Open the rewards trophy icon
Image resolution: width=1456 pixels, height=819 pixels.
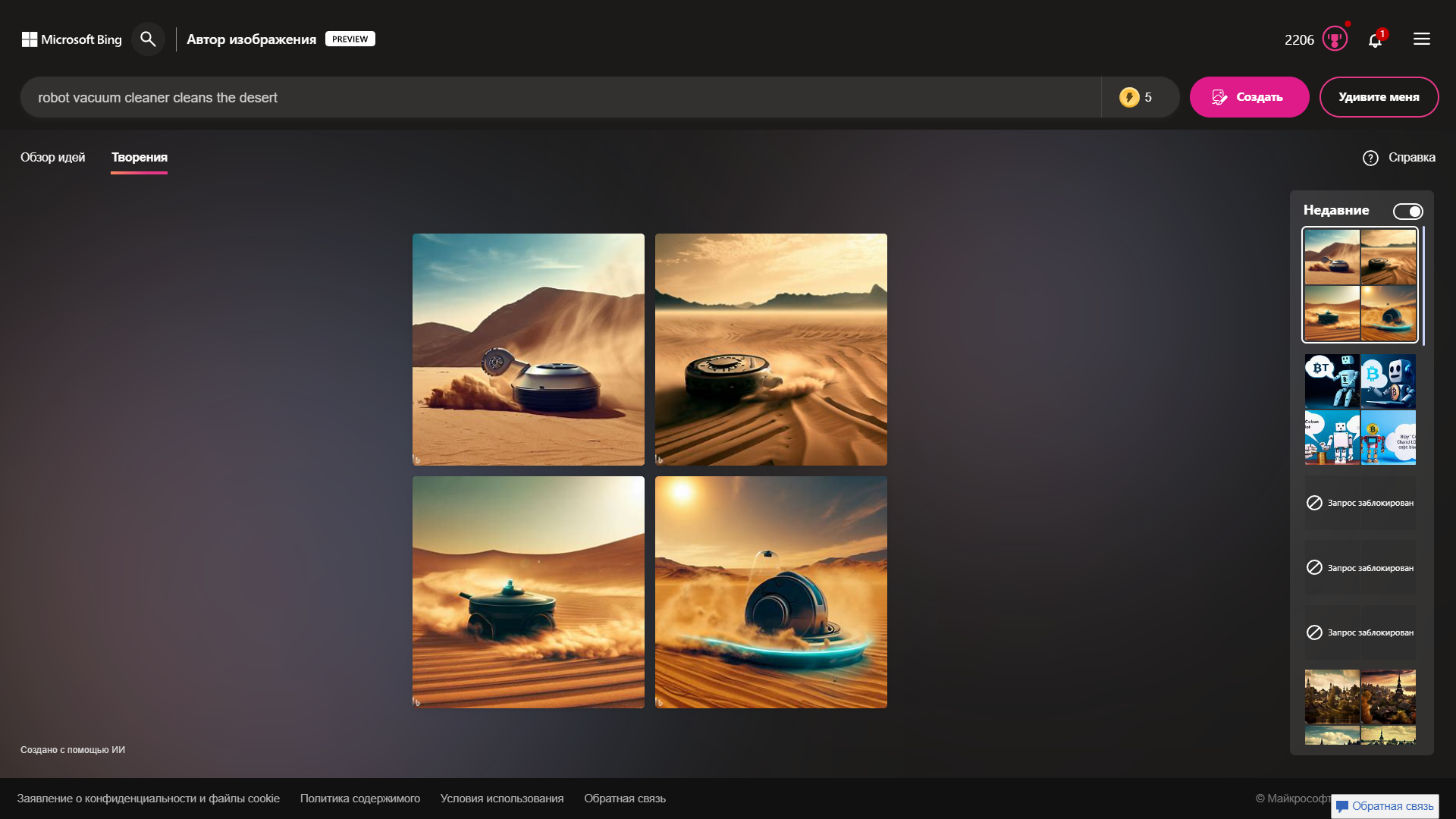pos(1335,39)
